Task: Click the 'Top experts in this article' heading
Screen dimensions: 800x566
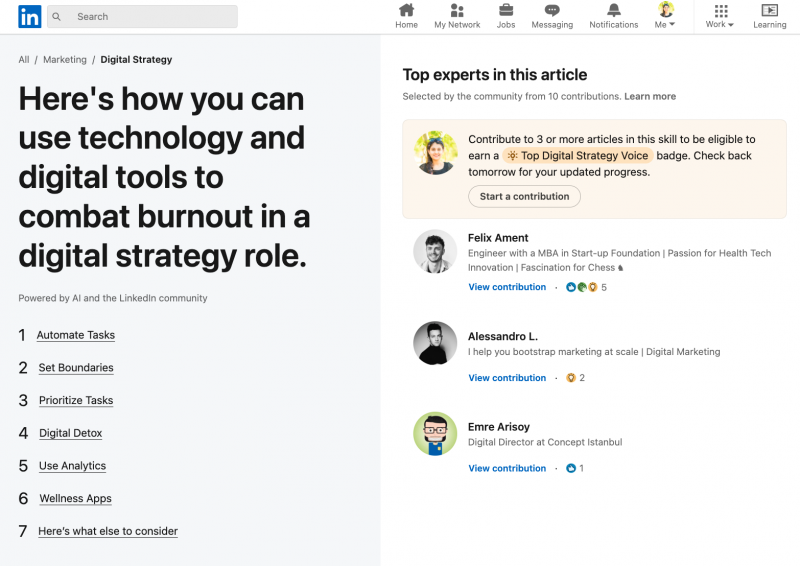Action: (495, 75)
